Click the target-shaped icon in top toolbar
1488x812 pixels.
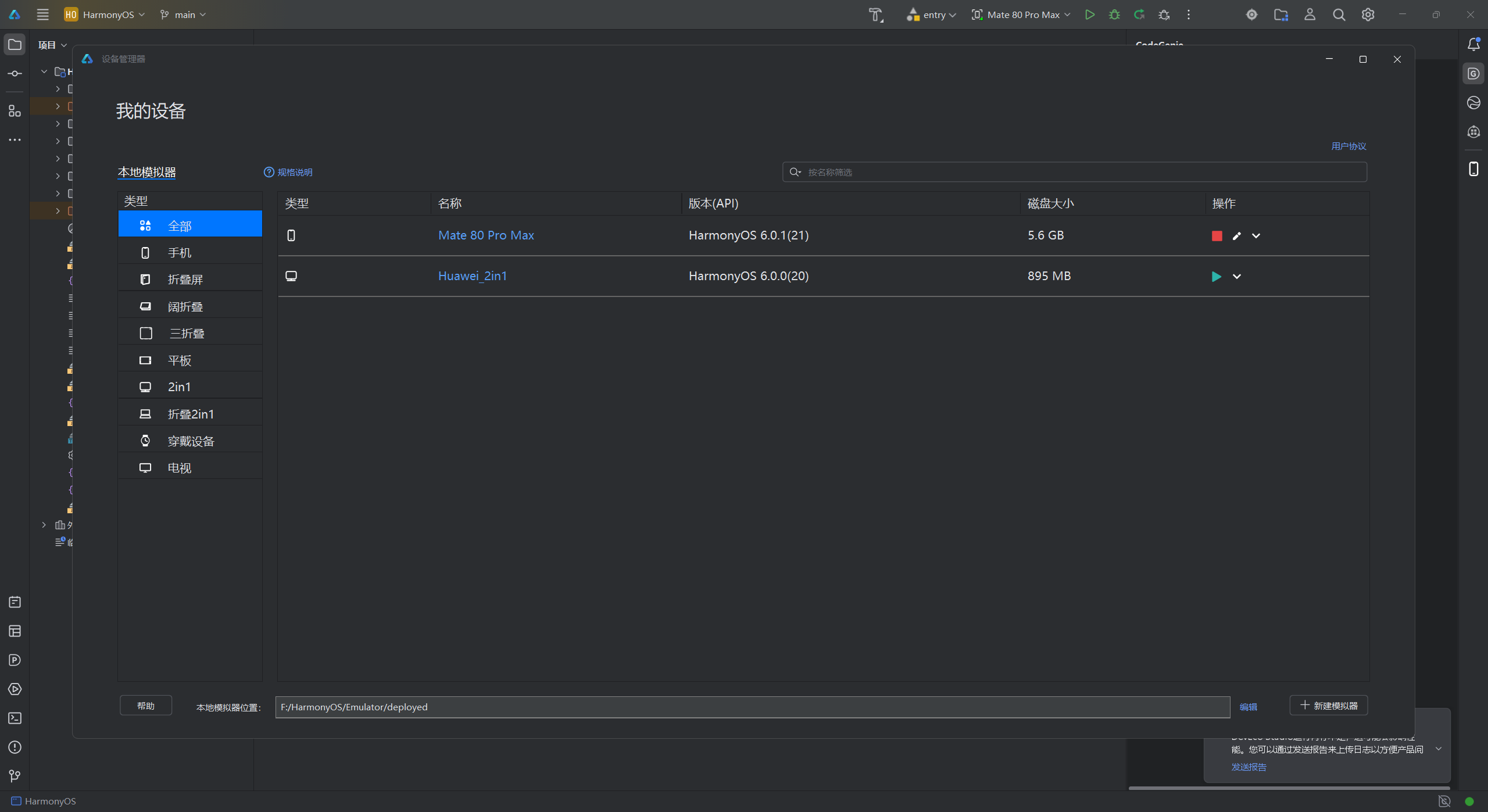(1252, 15)
